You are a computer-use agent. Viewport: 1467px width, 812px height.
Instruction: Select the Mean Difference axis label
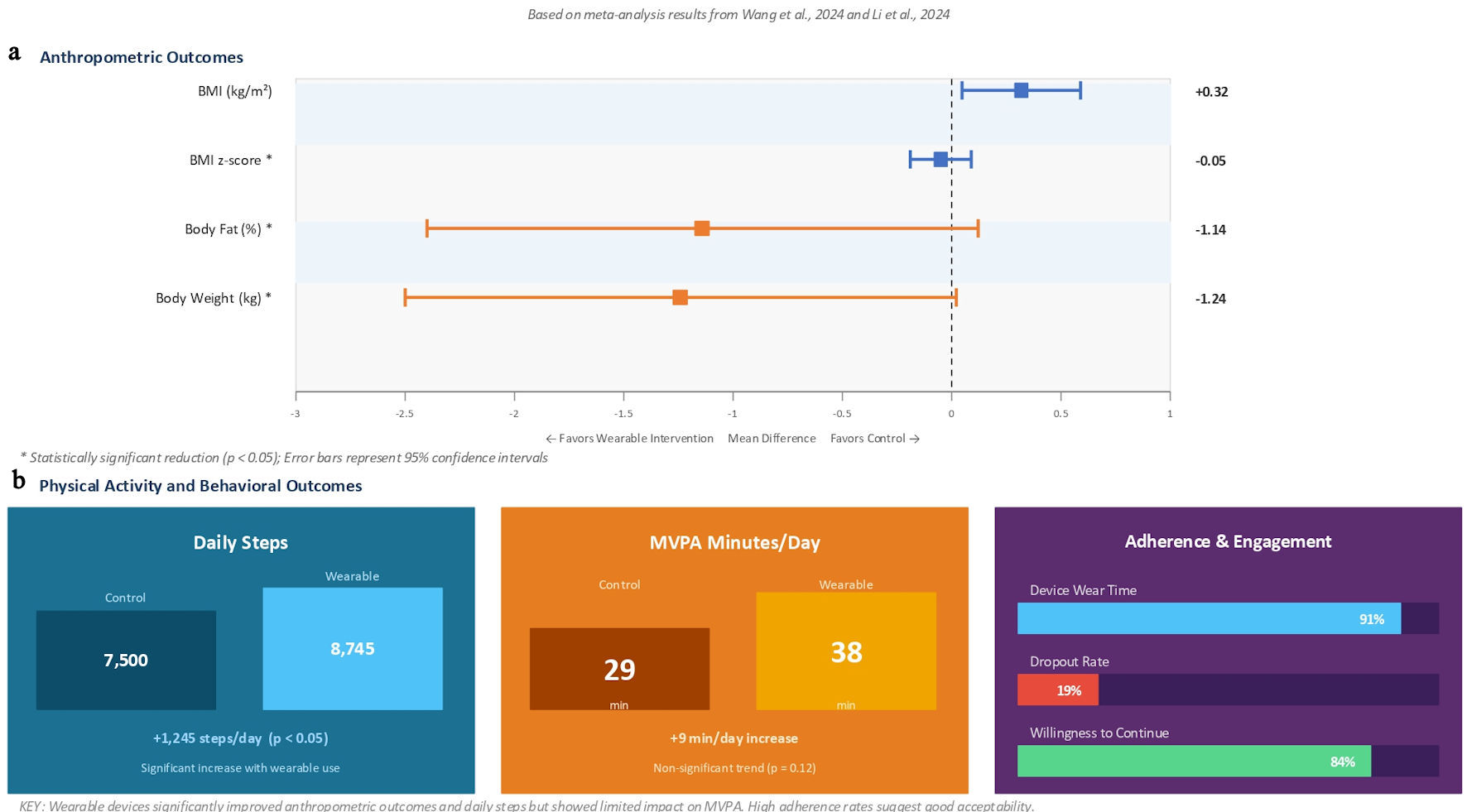pos(772,439)
